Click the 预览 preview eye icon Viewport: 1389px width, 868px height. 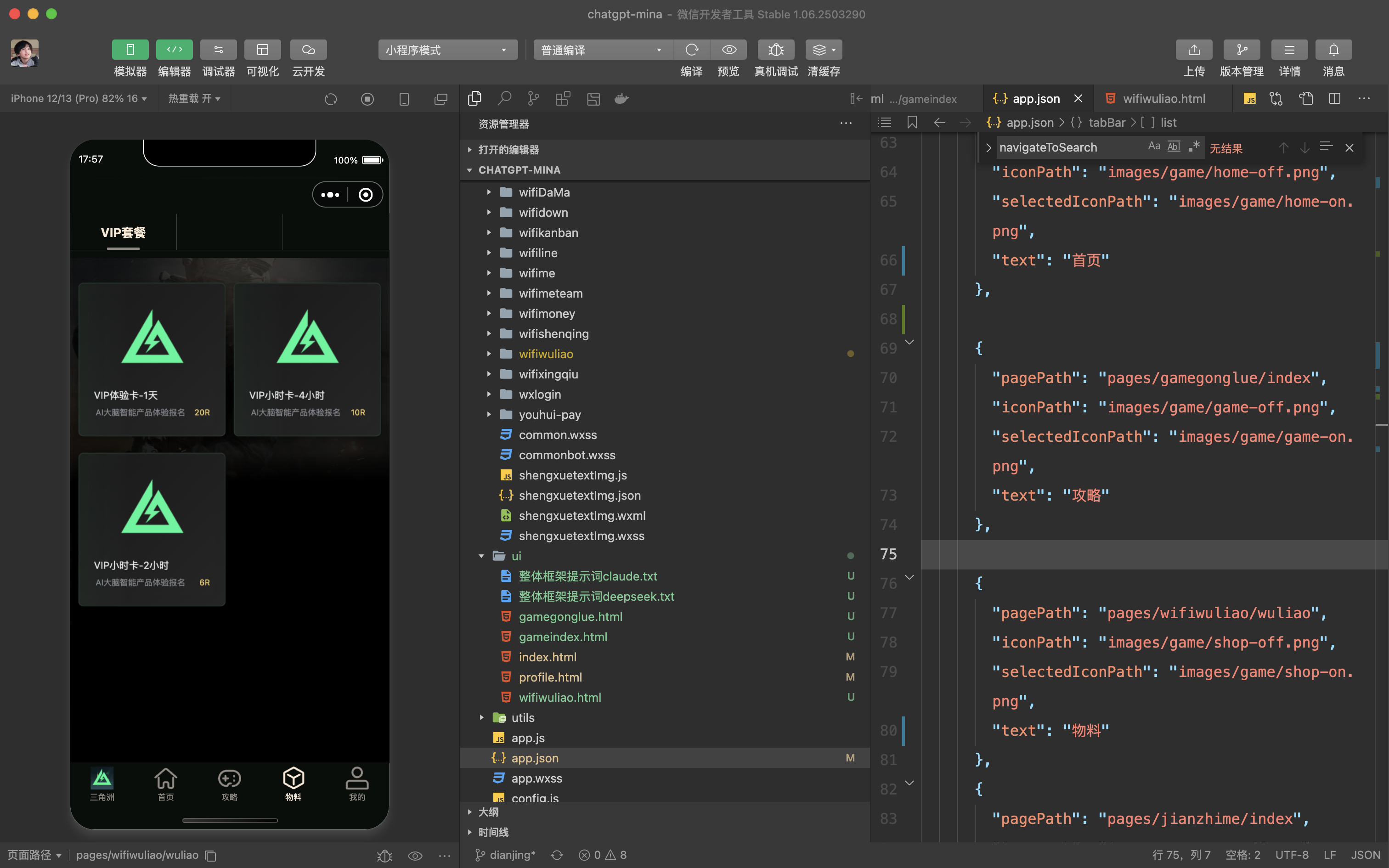pyautogui.click(x=729, y=50)
